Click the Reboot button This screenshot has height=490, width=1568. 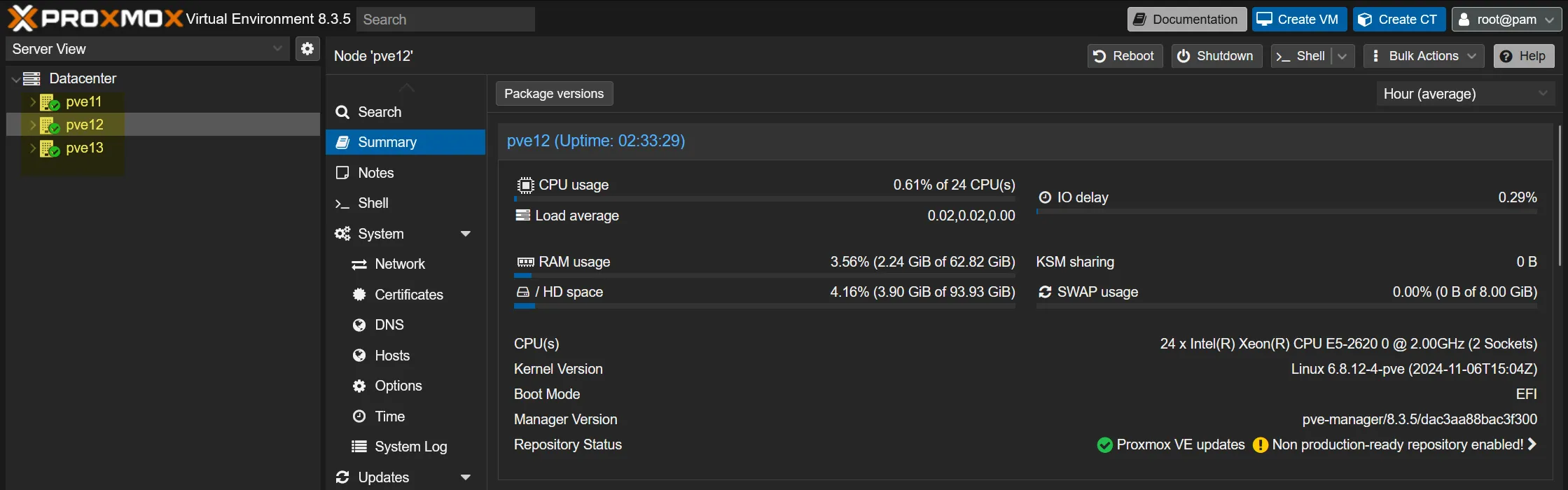click(1124, 56)
